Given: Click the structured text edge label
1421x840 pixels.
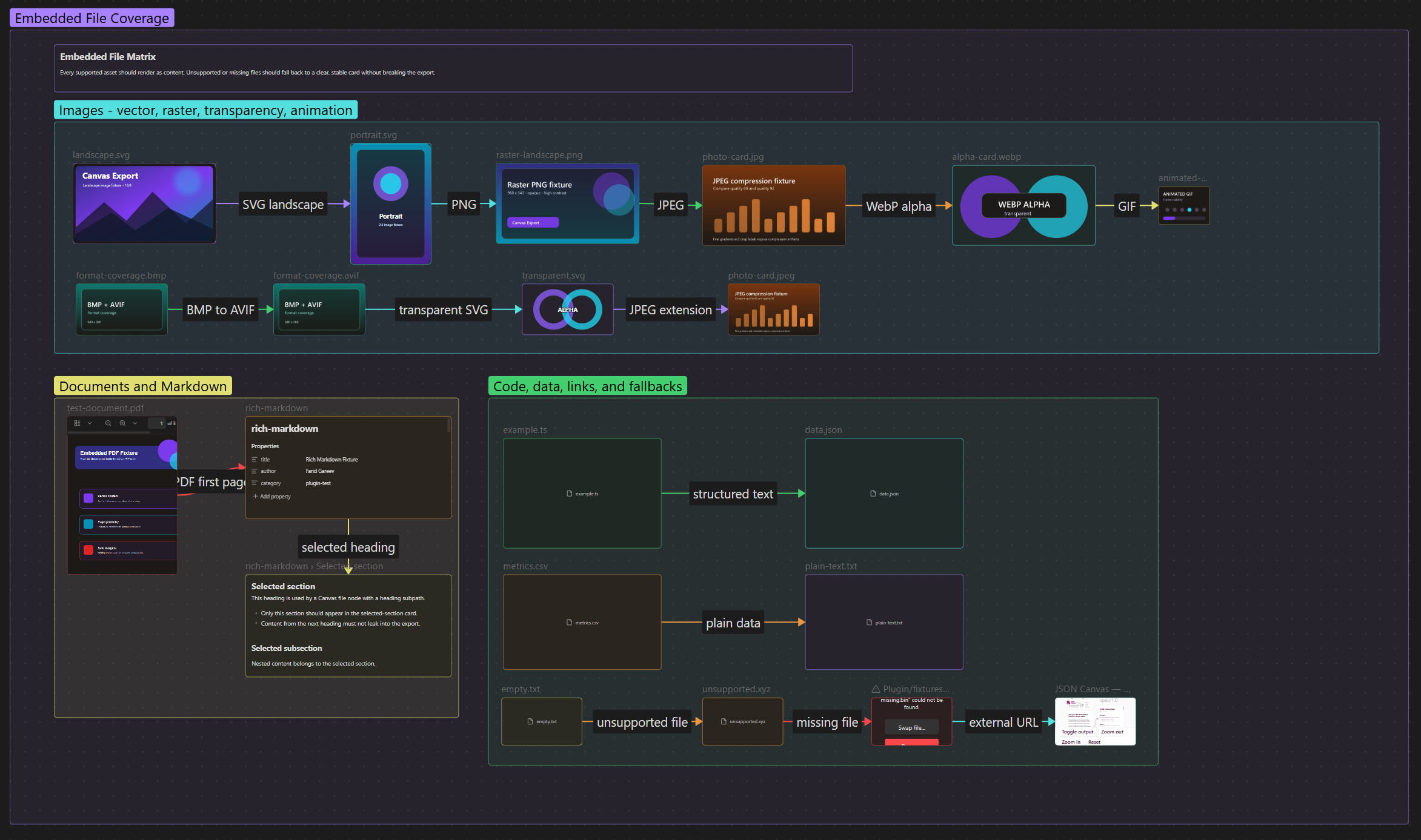Looking at the screenshot, I should [x=733, y=494].
